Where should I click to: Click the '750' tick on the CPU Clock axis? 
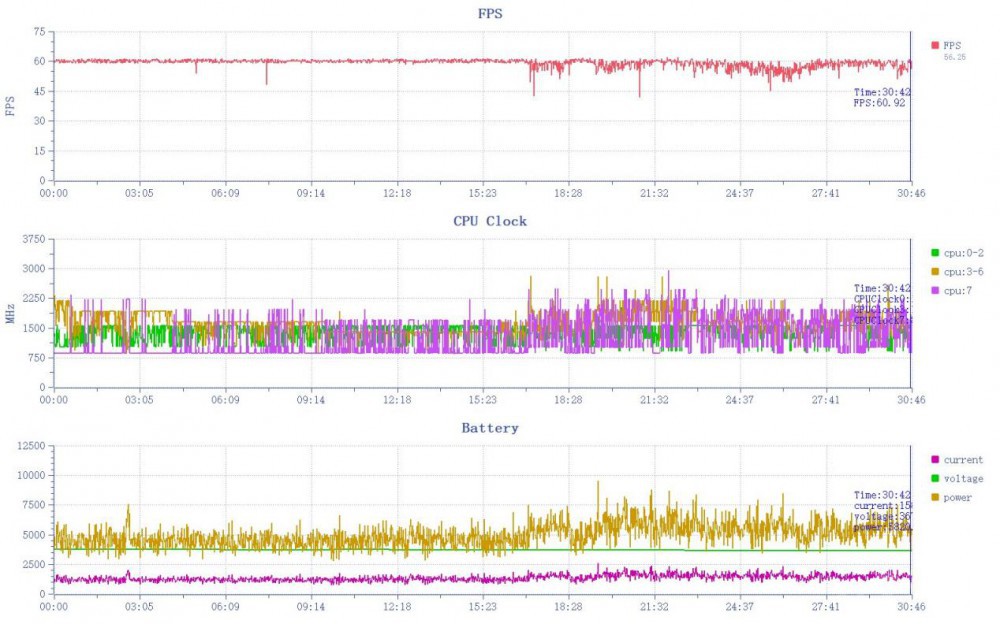(36, 357)
